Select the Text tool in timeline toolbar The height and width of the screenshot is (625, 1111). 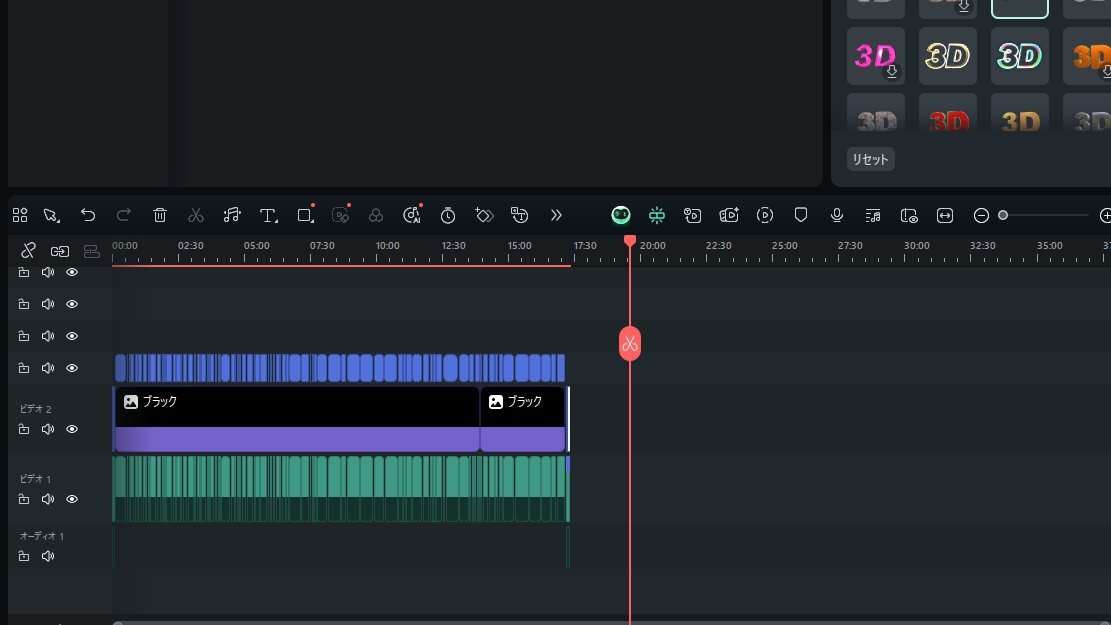[x=268, y=215]
